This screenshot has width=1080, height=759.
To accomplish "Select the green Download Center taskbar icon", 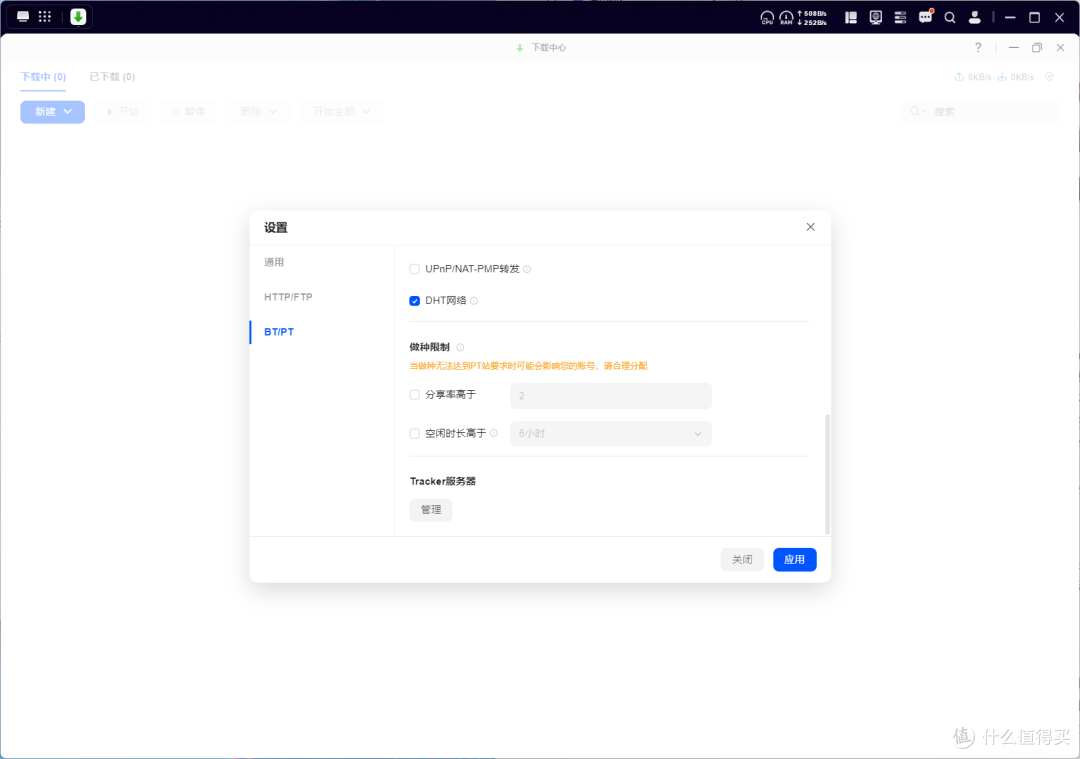I will click(x=78, y=17).
